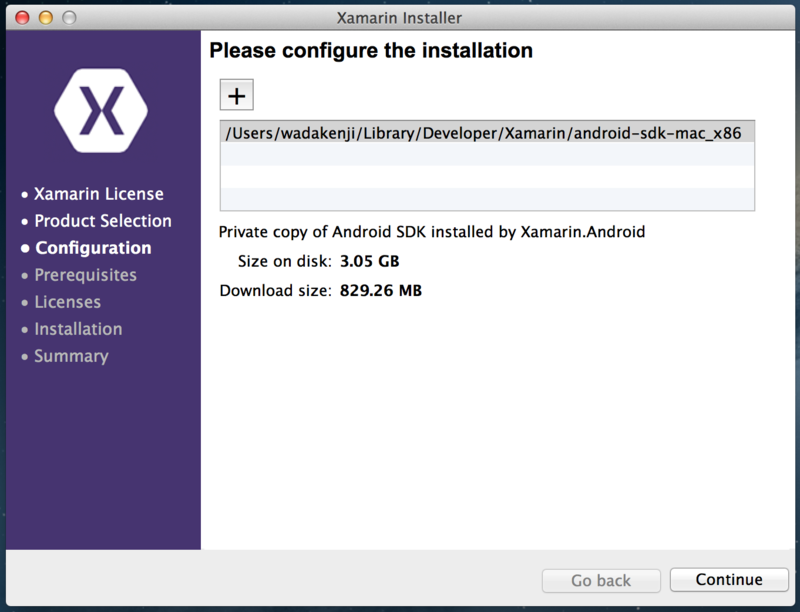Select the Xamarin License step
The height and width of the screenshot is (612, 800).
pos(98,194)
